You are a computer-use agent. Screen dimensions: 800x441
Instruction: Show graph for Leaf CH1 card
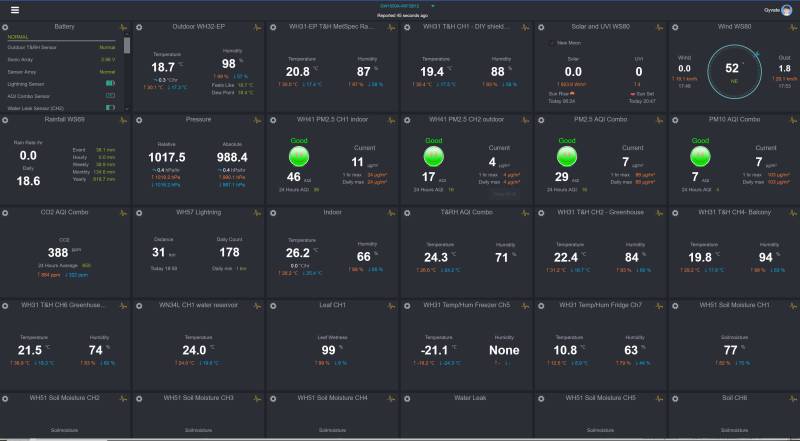click(x=391, y=306)
